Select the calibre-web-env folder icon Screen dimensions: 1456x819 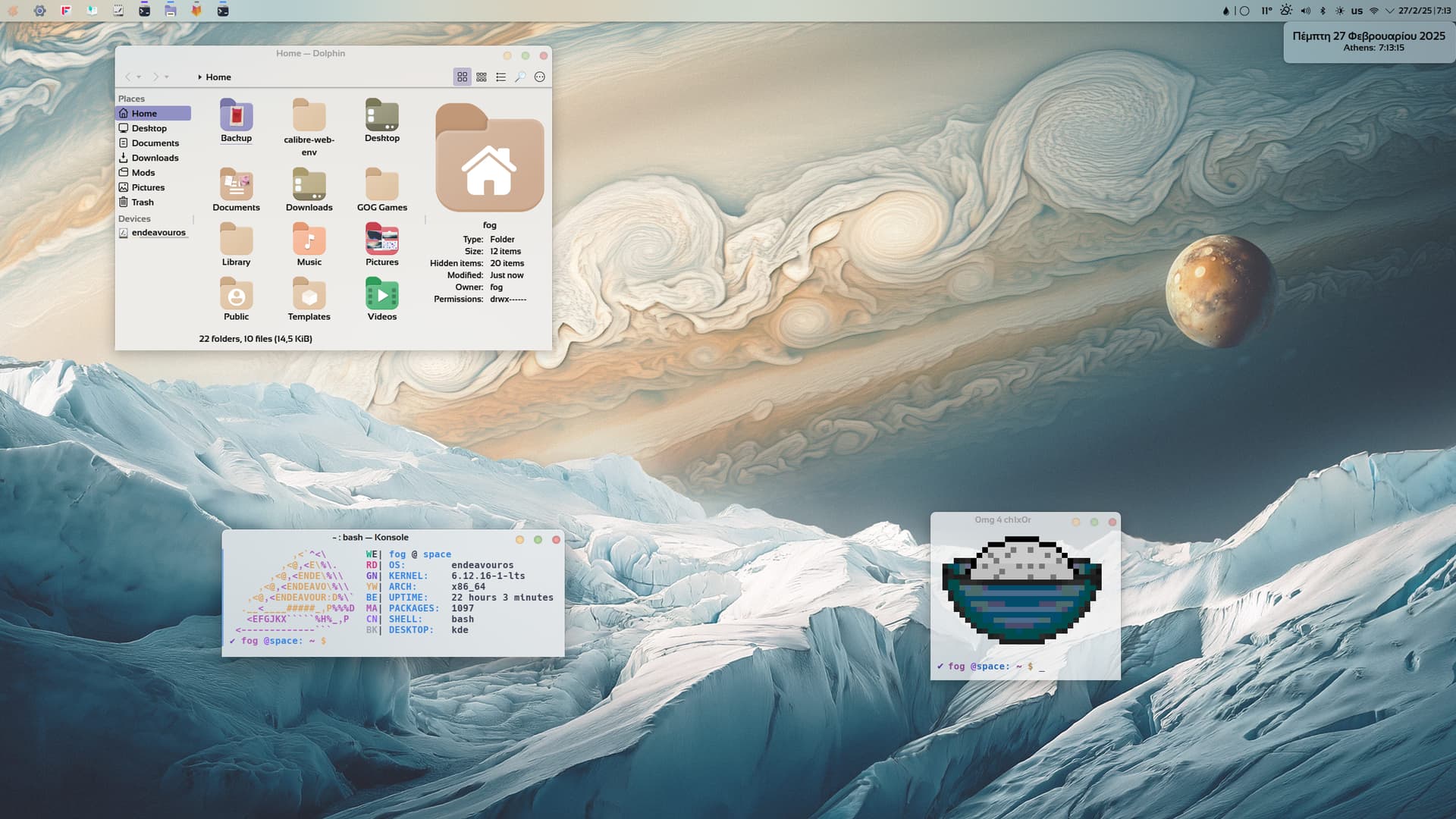tap(309, 115)
